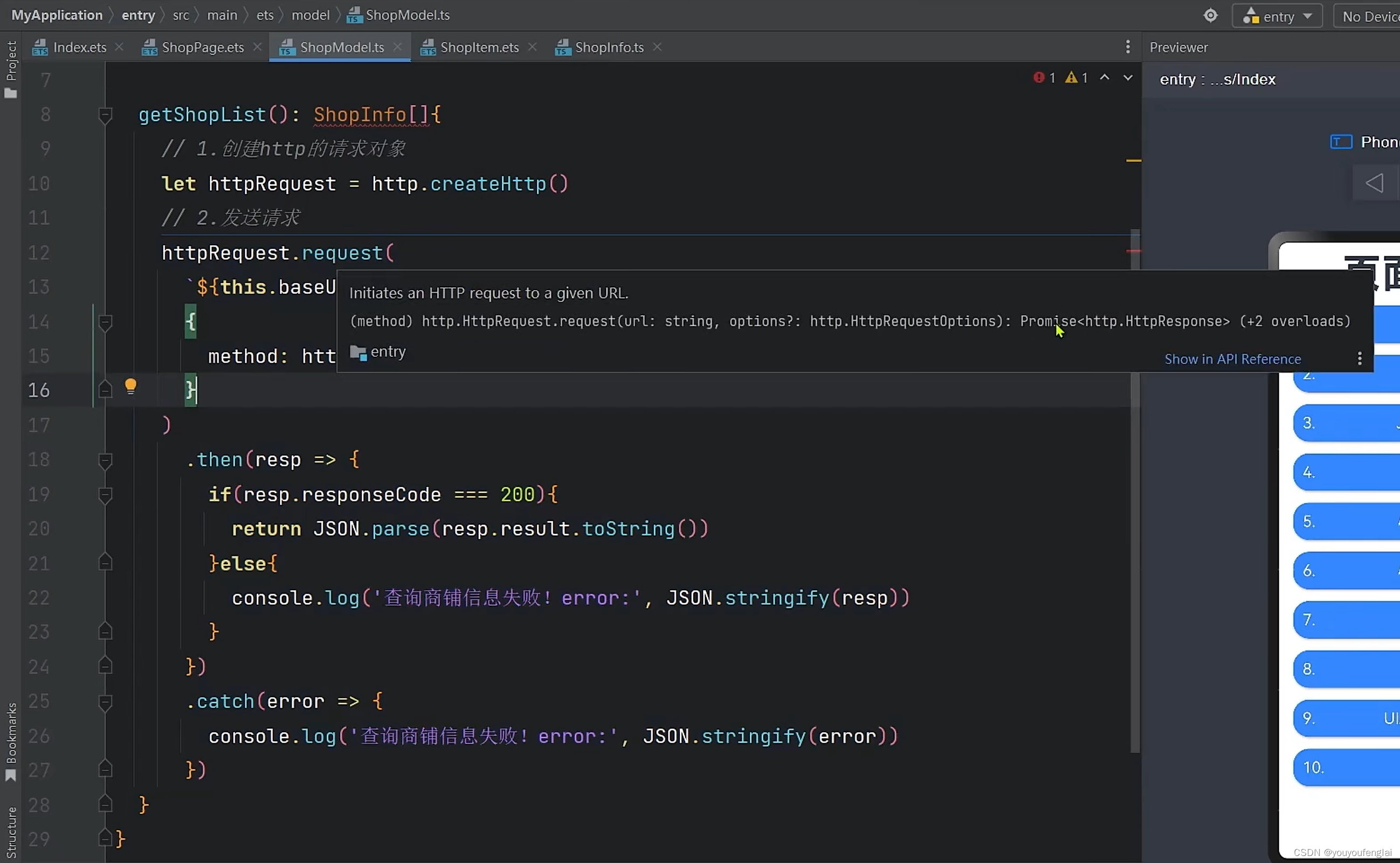This screenshot has width=1400, height=863.
Task: Click the blue item 7 in preview
Action: tap(1346, 619)
